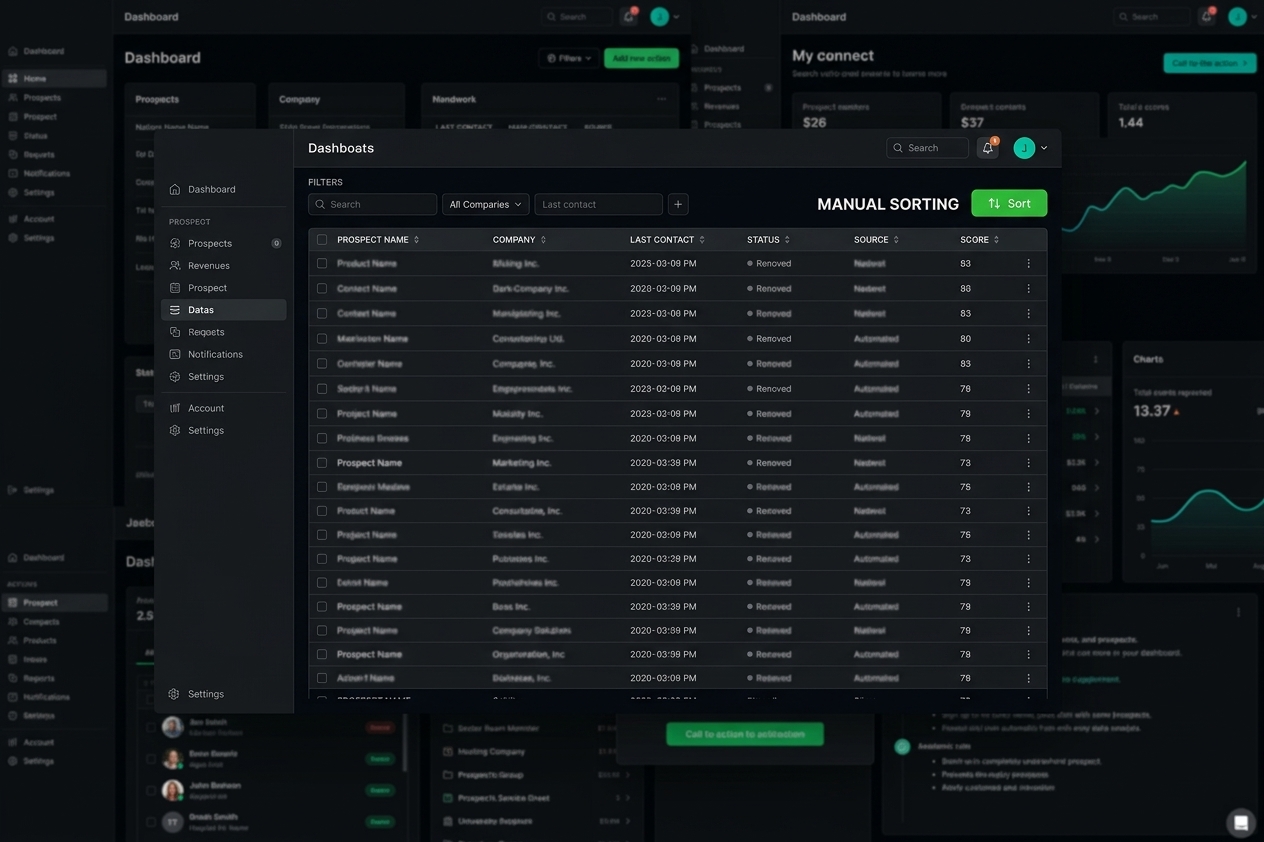Click bell icon in My connect window
Image resolution: width=1264 pixels, height=842 pixels.
[x=1207, y=16]
